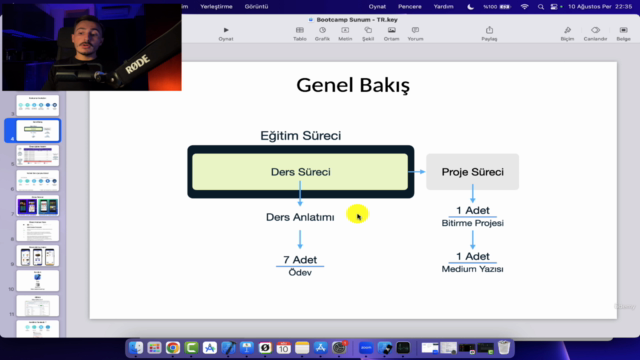Screen dimensions: 640x360
Task: Open Camtasia from the Dock
Action: [x=191, y=348]
